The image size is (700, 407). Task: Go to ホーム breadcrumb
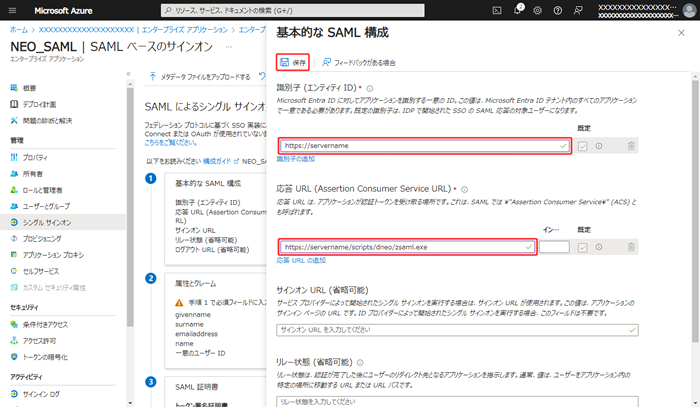click(19, 29)
